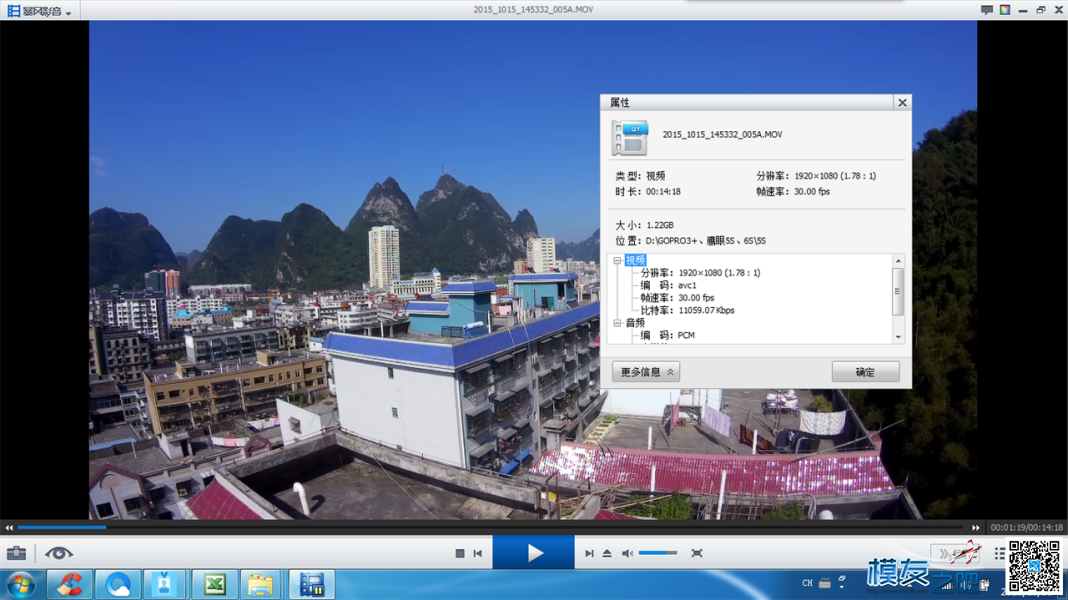Select the 比特率: 11059.07 Kbps row
Viewport: 1068px width, 600px height.
pos(687,311)
